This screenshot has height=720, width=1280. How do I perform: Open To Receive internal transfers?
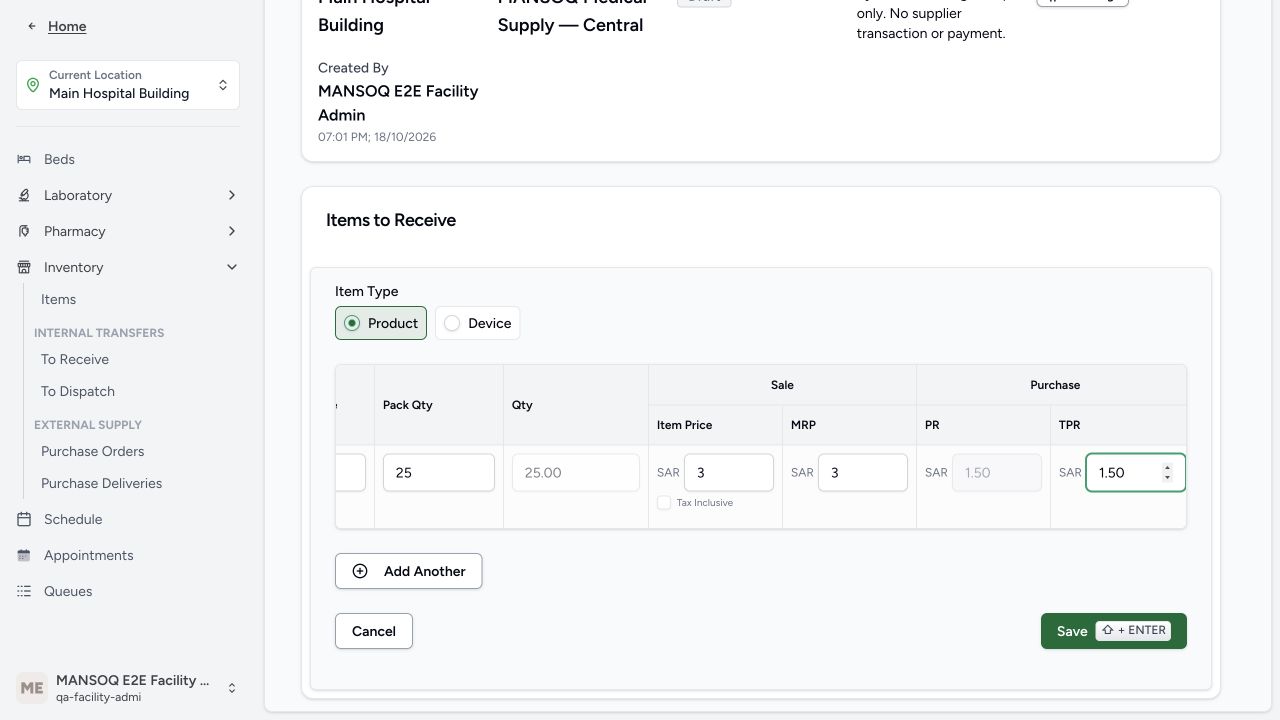click(x=75, y=359)
